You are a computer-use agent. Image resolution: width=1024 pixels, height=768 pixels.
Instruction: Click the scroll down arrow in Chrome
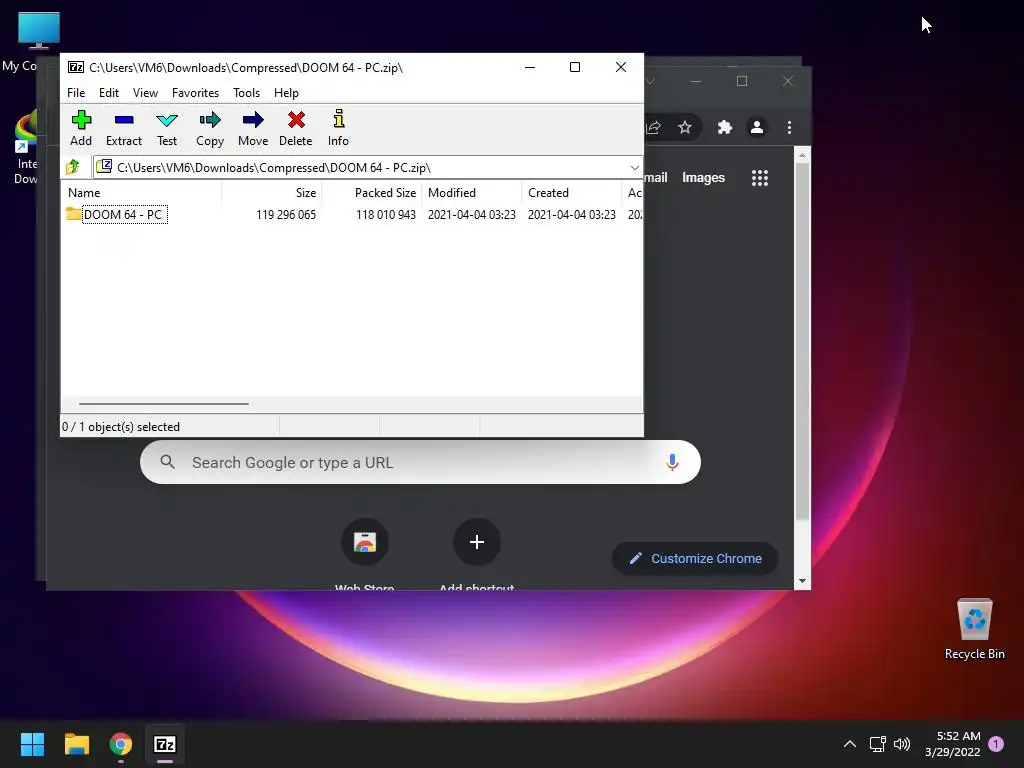[x=802, y=581]
